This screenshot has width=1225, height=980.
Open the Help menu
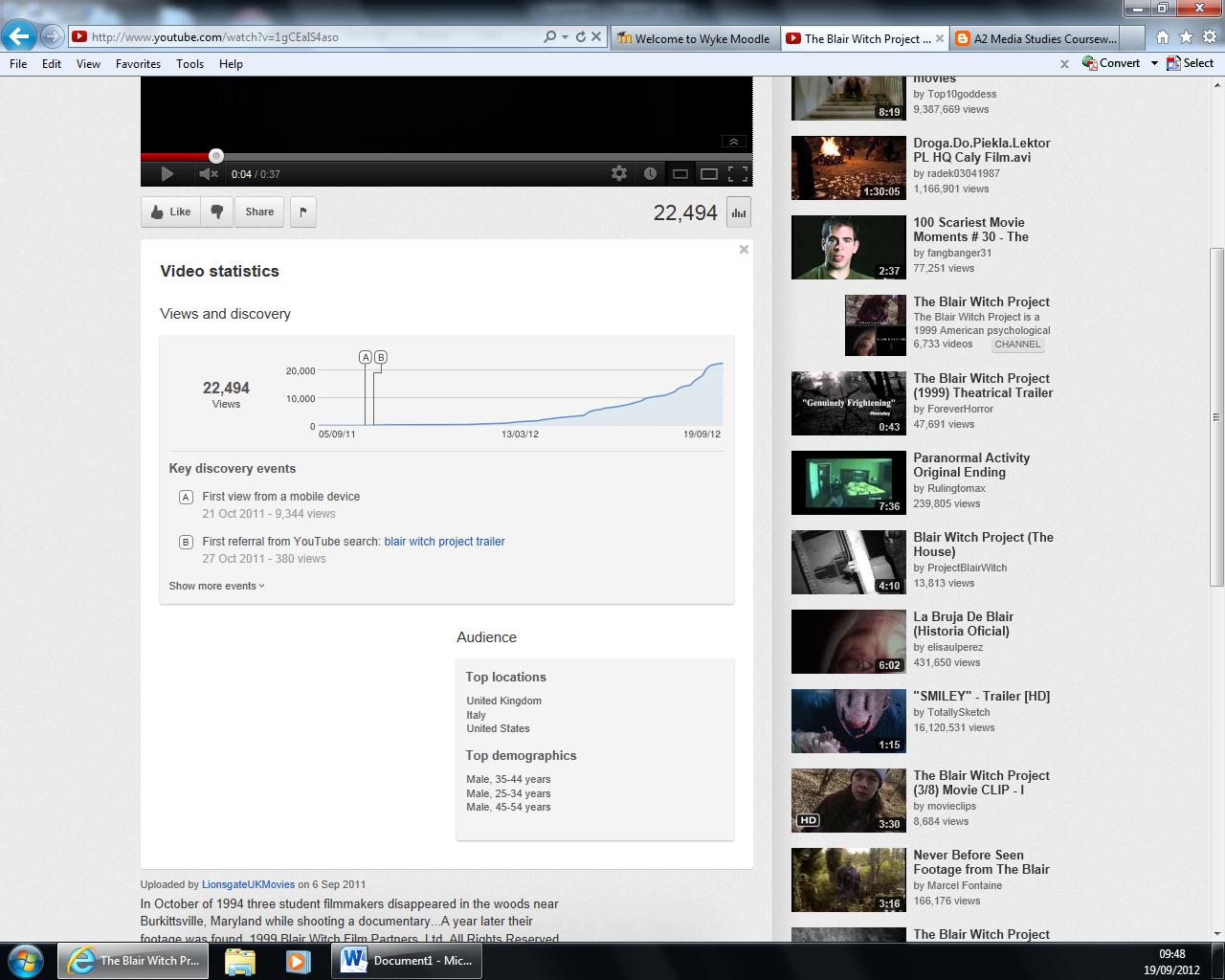231,64
